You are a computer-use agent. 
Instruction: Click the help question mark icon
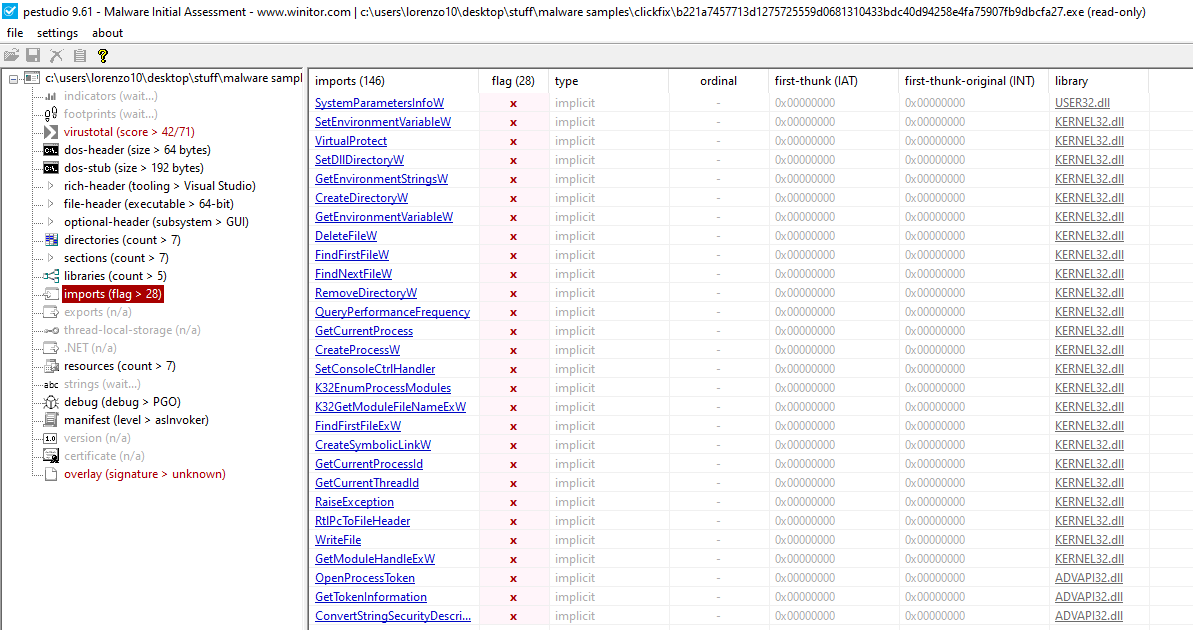coord(103,56)
